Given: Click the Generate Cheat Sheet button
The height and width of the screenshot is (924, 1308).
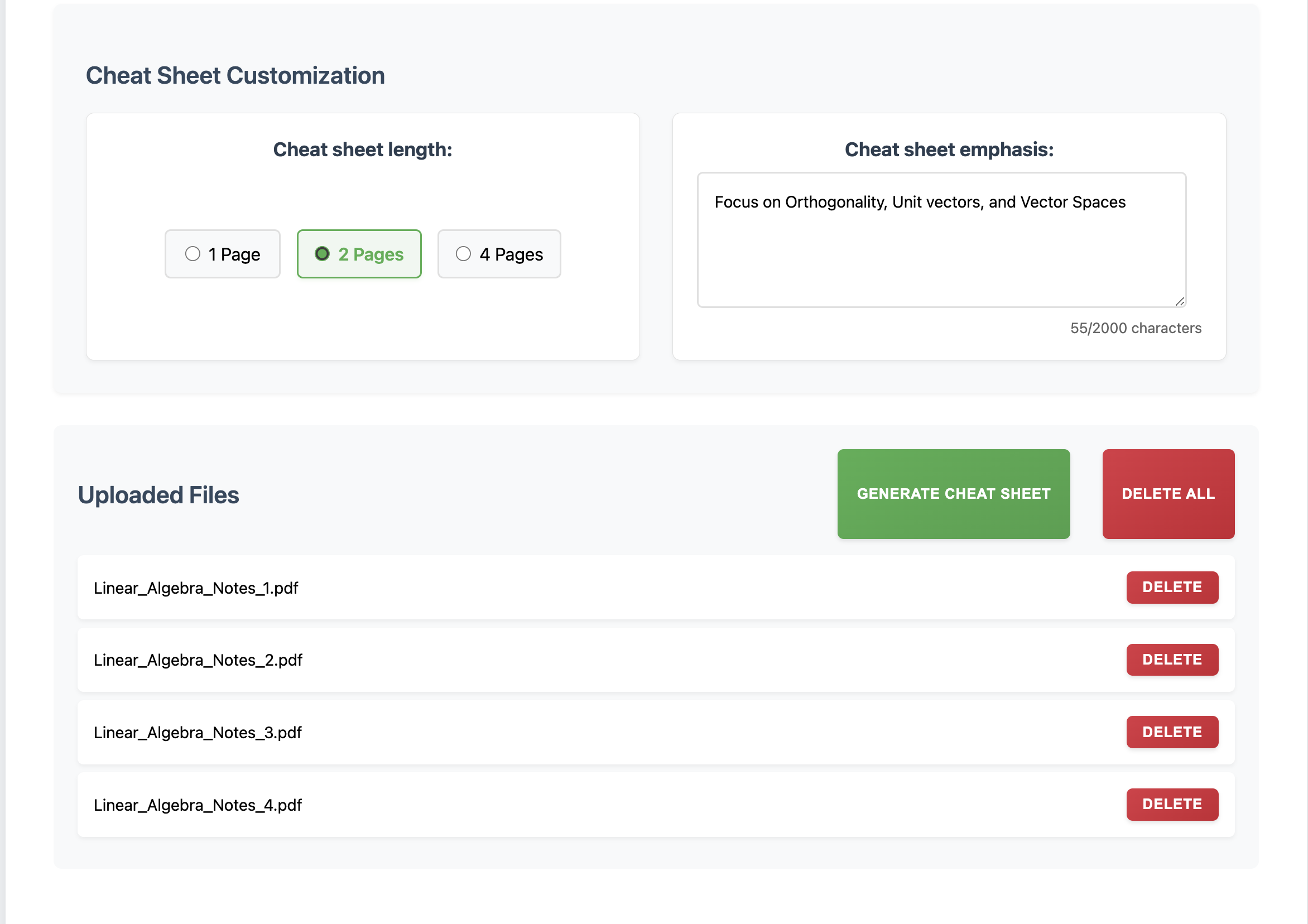Looking at the screenshot, I should click(x=953, y=493).
